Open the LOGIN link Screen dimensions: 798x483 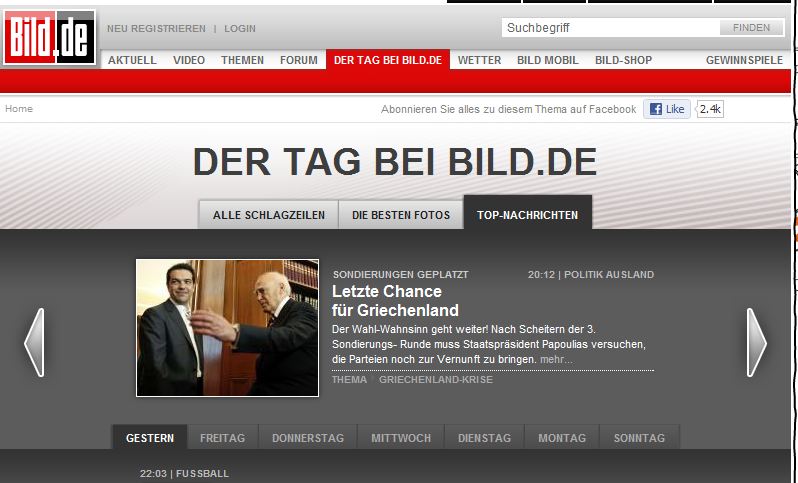click(x=240, y=29)
